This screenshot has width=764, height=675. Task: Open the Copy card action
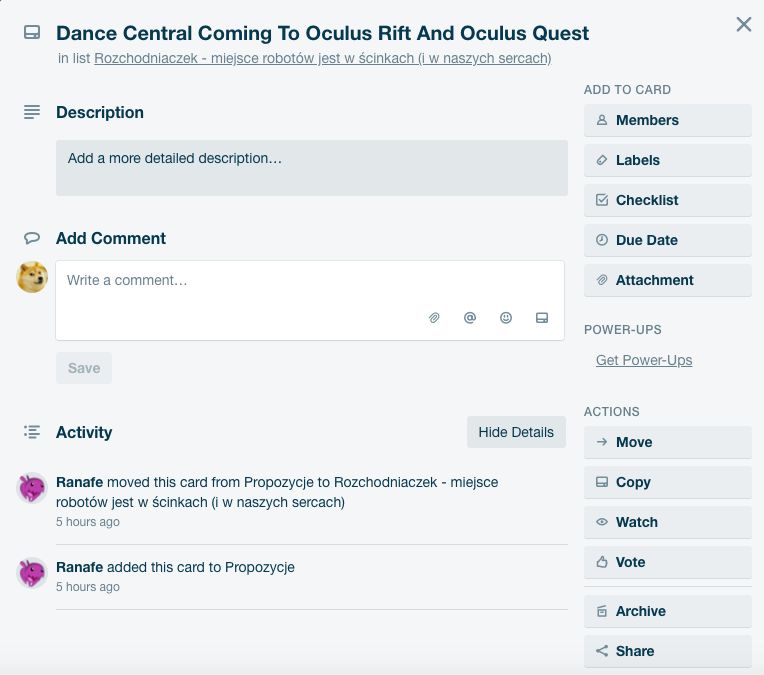coord(668,482)
